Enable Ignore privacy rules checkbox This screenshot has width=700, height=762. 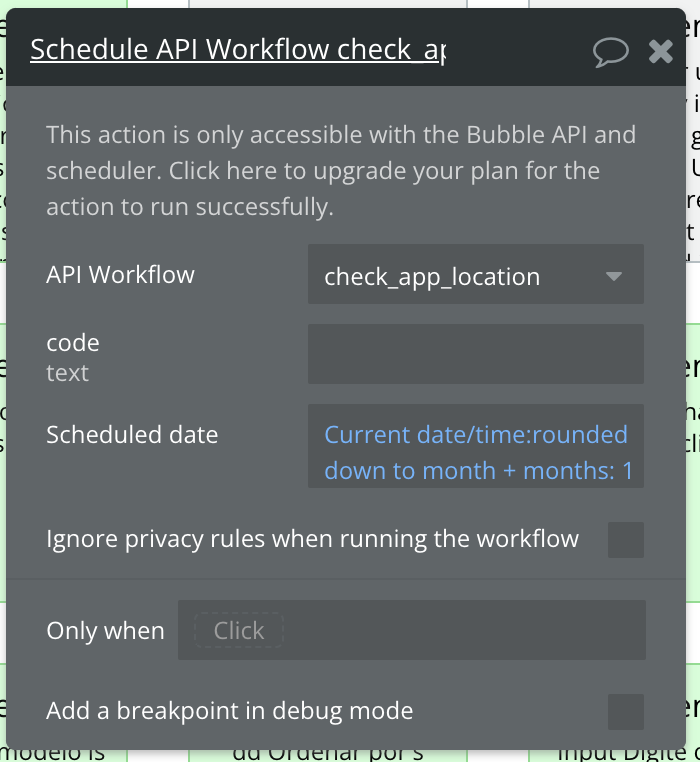[x=626, y=540]
